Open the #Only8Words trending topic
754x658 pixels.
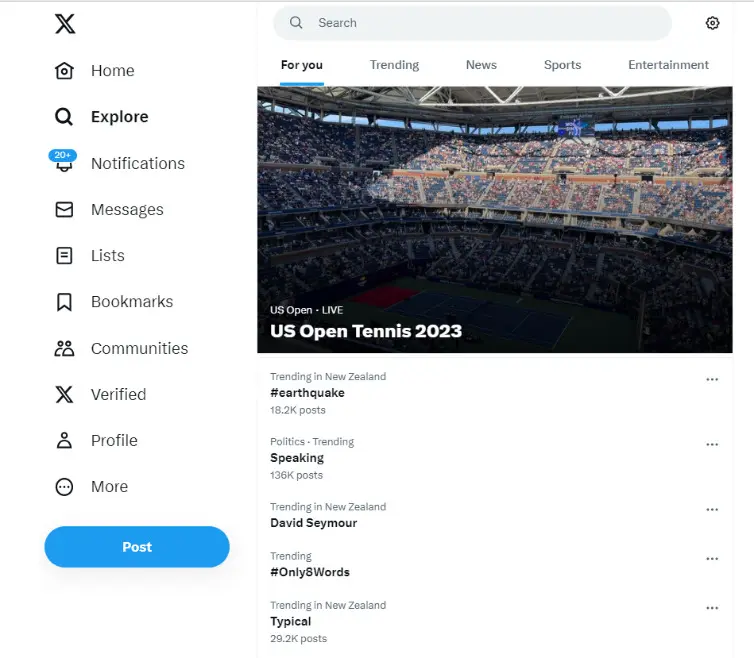pyautogui.click(x=310, y=572)
